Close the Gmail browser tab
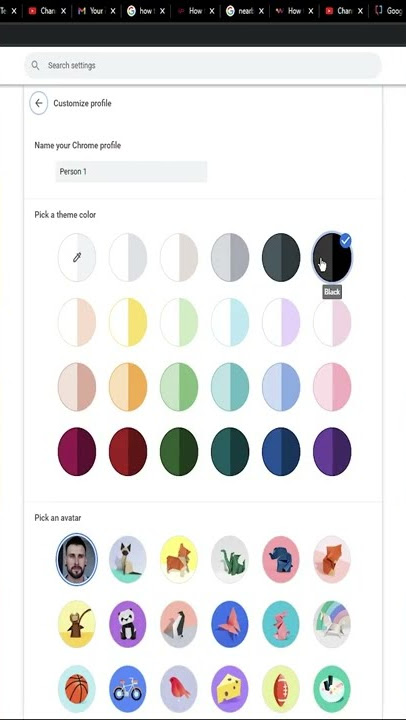This screenshot has width=406, height=720. tap(113, 11)
